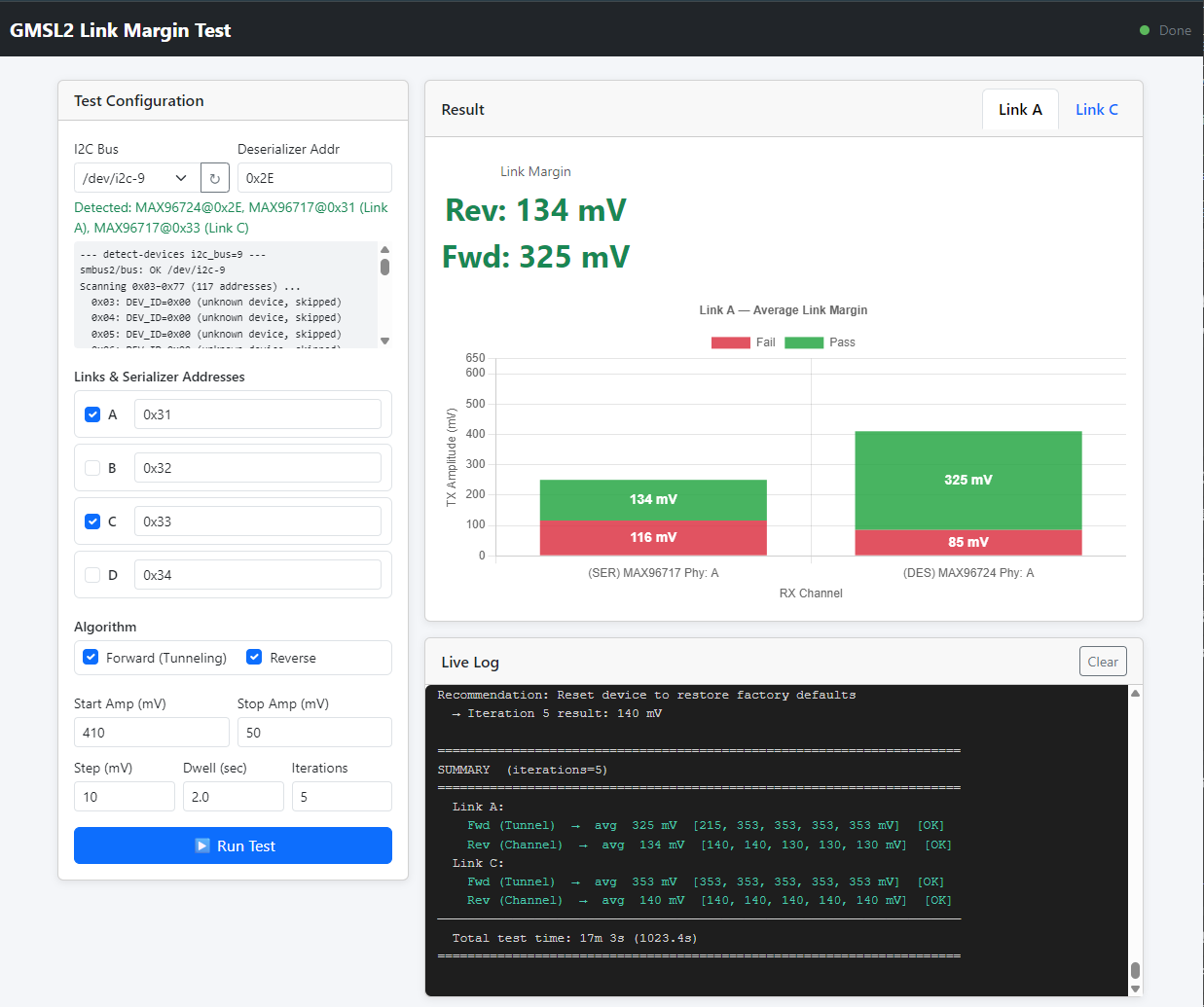Viewport: 1204px width, 1007px height.
Task: Switch to the Link C tab
Action: [1096, 110]
